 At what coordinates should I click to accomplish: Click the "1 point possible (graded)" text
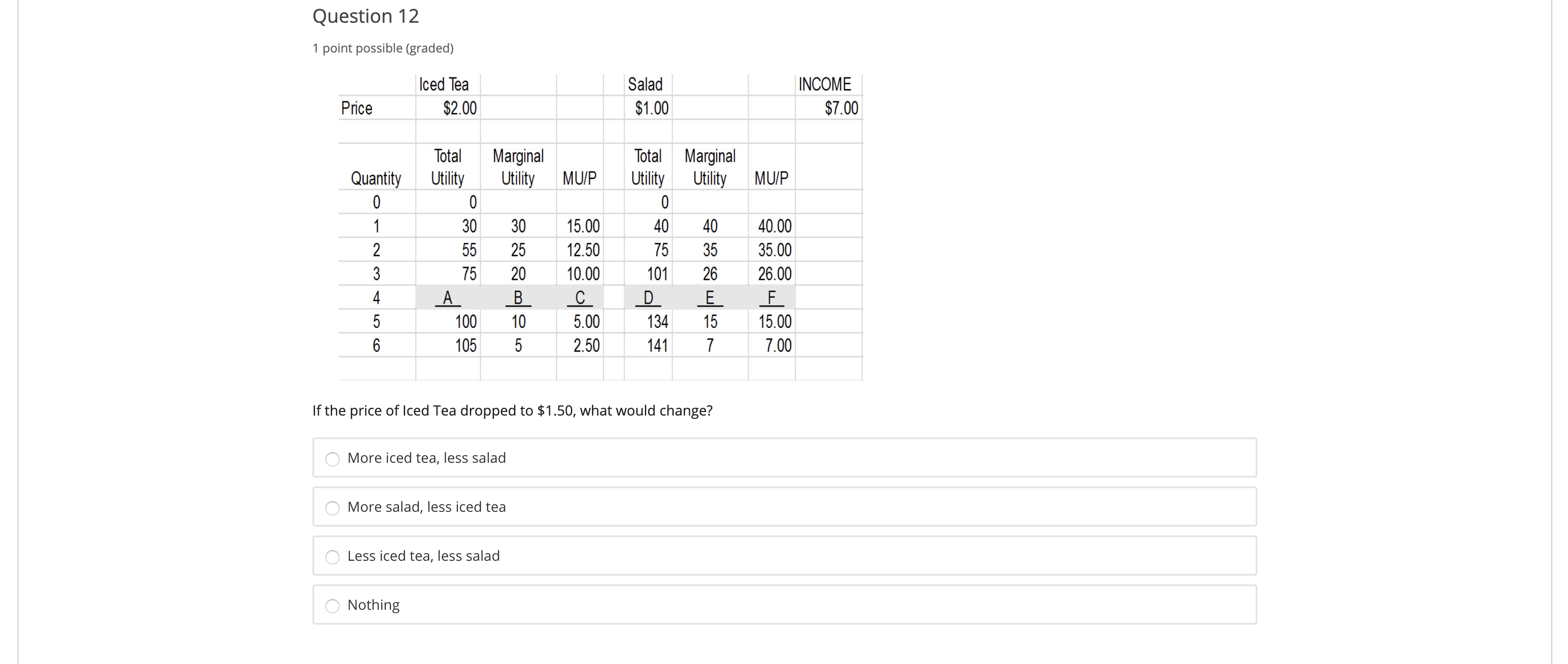pos(383,48)
